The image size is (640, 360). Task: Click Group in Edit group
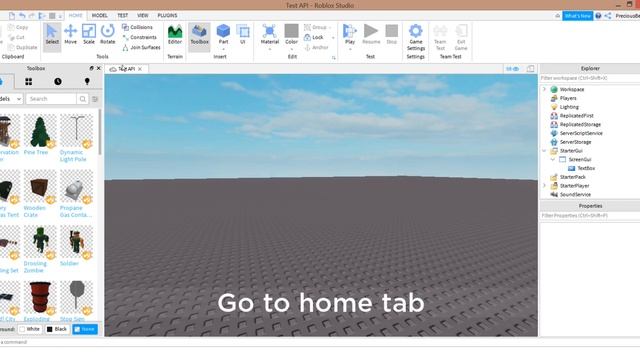[316, 27]
